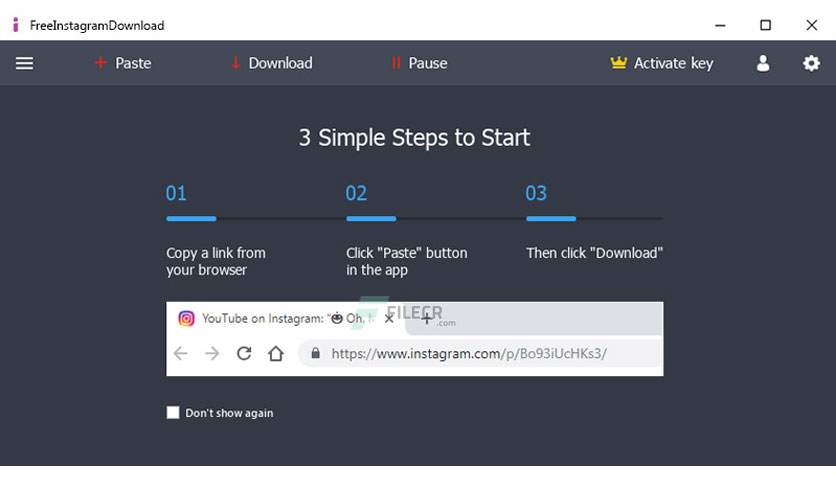Viewport: 836px width, 484px height.
Task: Click the Pause button
Action: click(x=419, y=63)
